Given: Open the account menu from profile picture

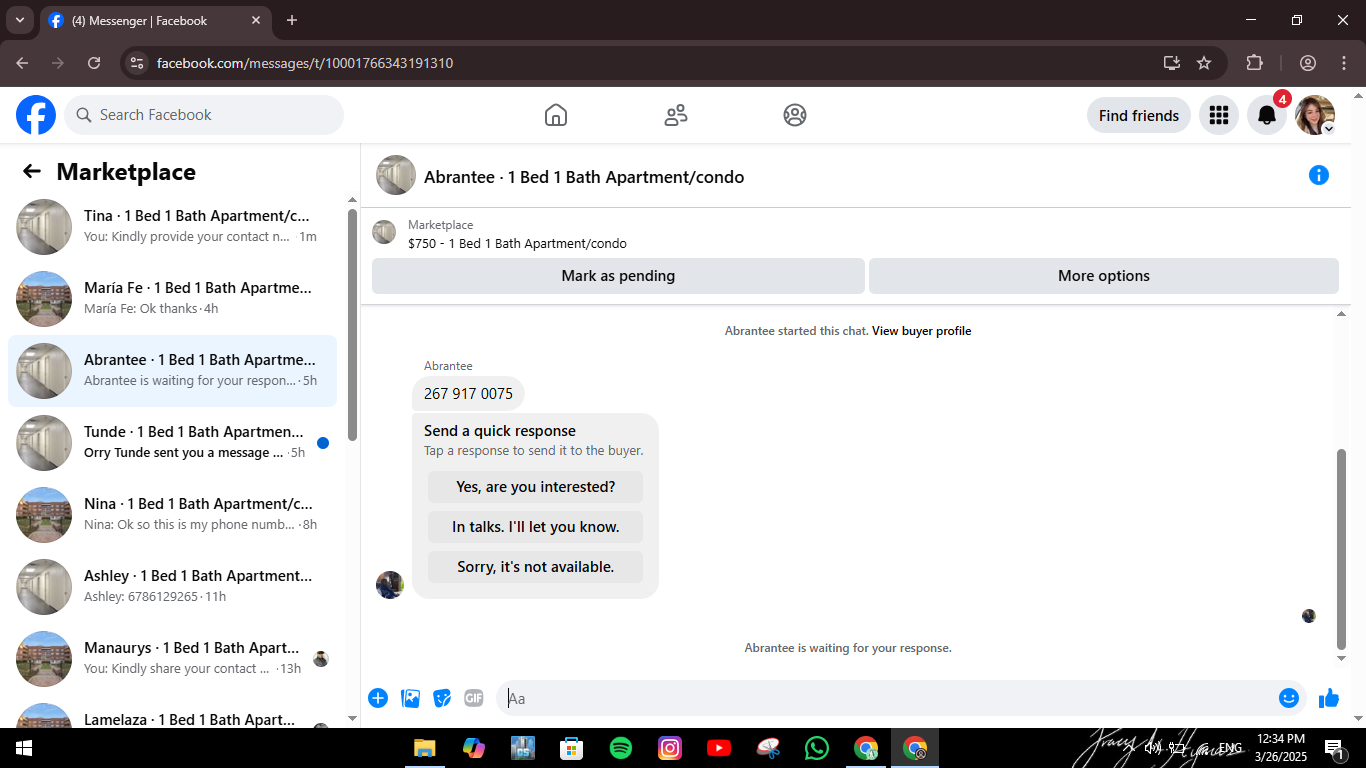Looking at the screenshot, I should (1315, 115).
